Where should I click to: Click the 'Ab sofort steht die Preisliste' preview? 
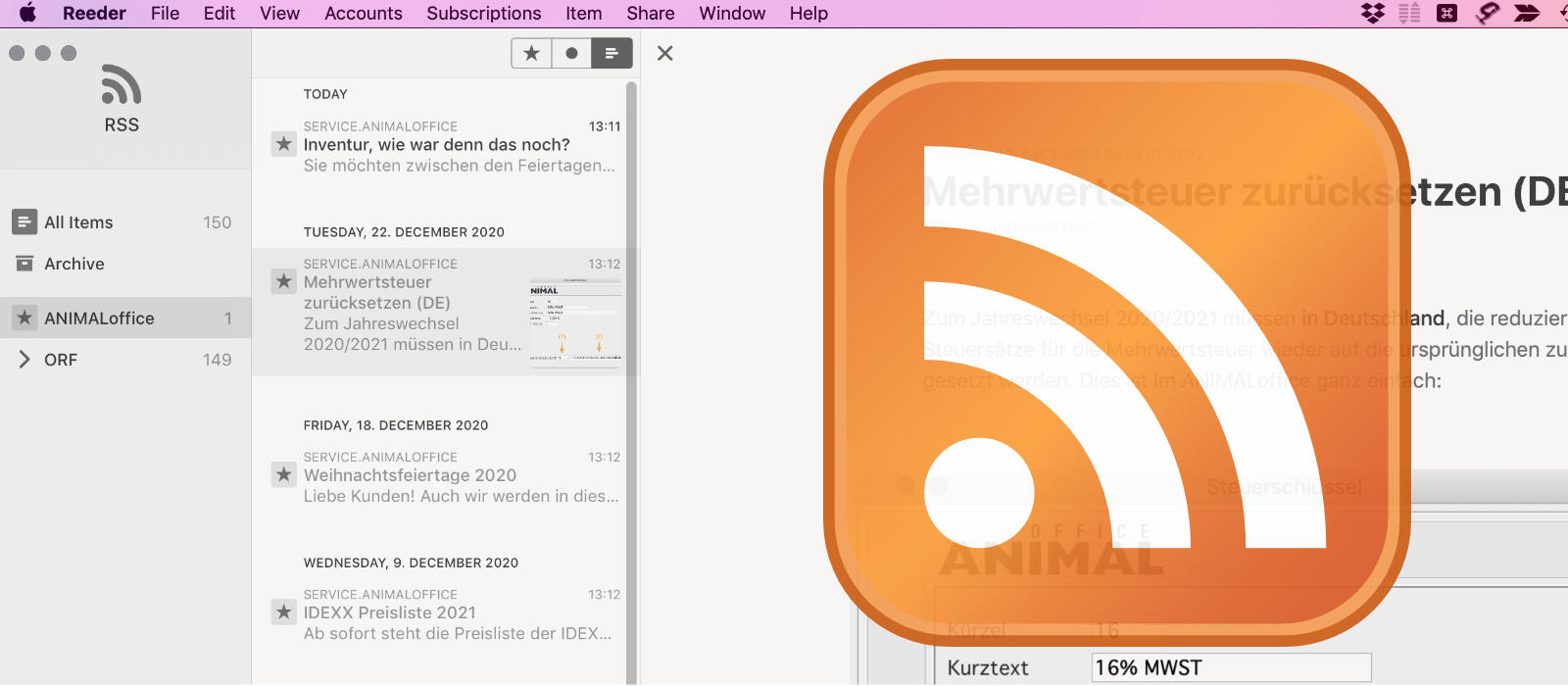pos(458,633)
